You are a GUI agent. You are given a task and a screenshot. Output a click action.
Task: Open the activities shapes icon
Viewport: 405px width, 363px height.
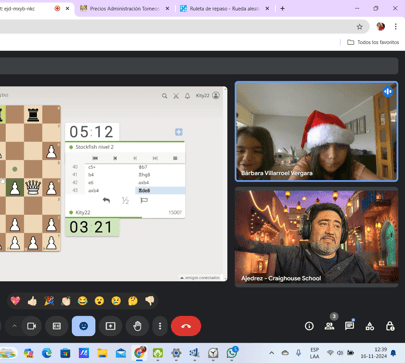tap(370, 326)
